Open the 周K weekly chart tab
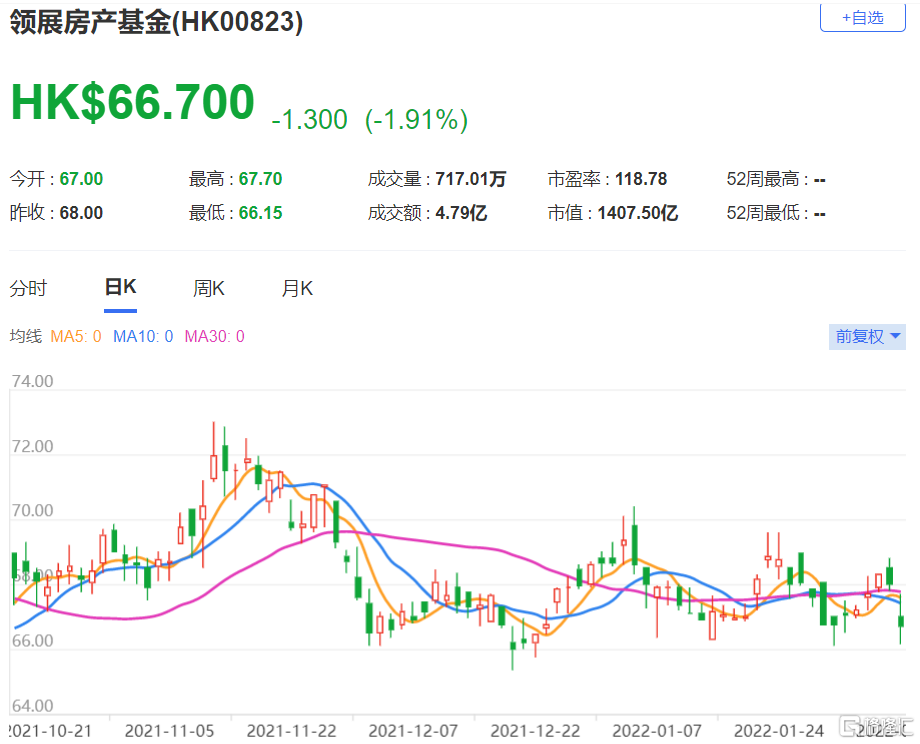The width and height of the screenshot is (920, 744). [208, 289]
